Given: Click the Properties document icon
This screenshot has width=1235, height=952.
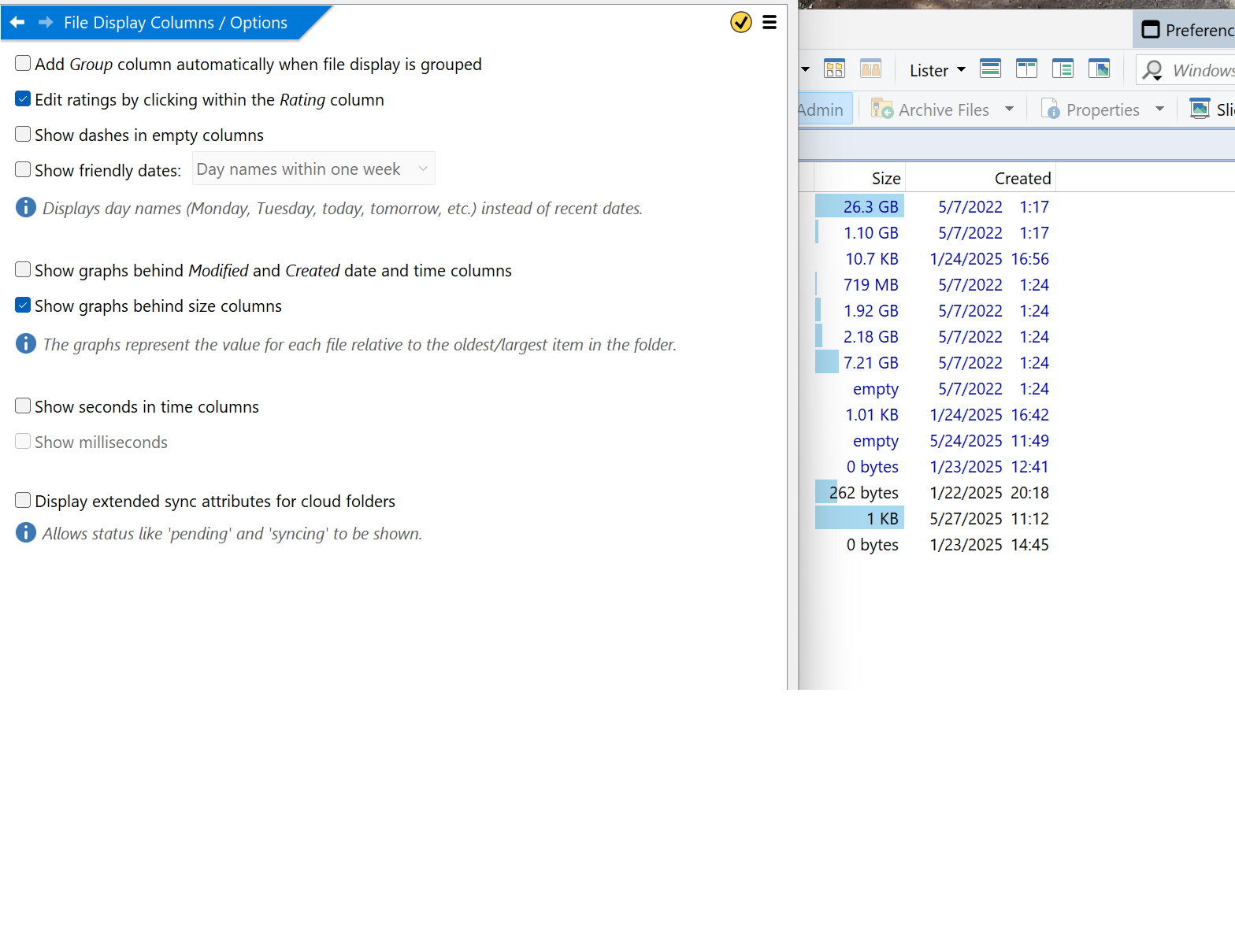Looking at the screenshot, I should 1050,109.
